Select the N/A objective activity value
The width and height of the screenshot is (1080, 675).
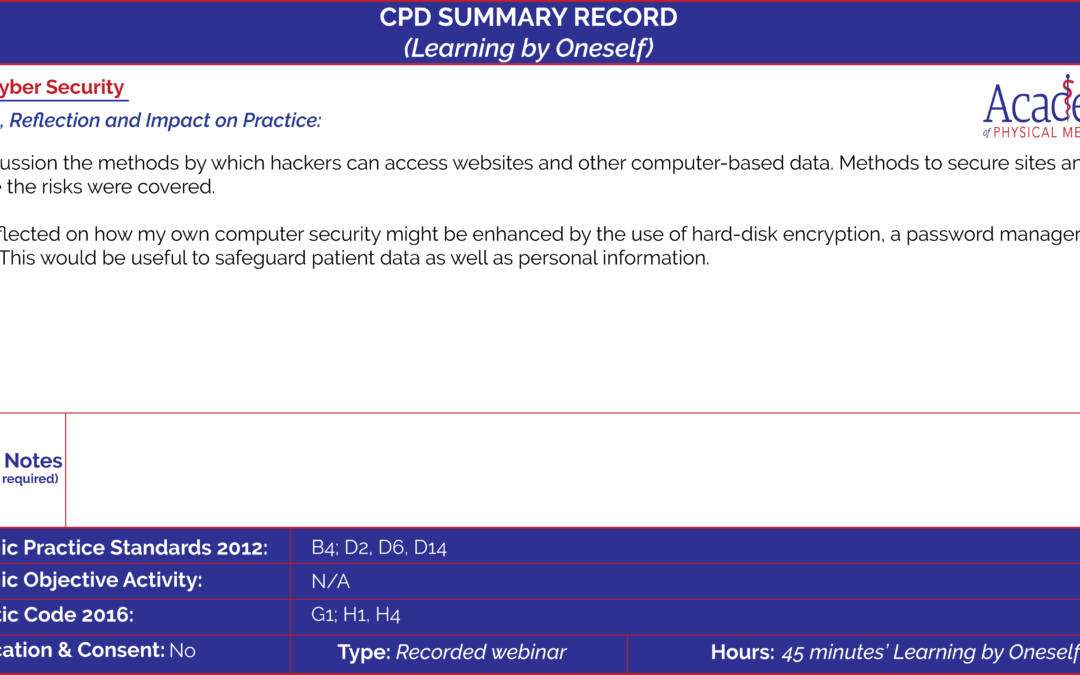(331, 581)
